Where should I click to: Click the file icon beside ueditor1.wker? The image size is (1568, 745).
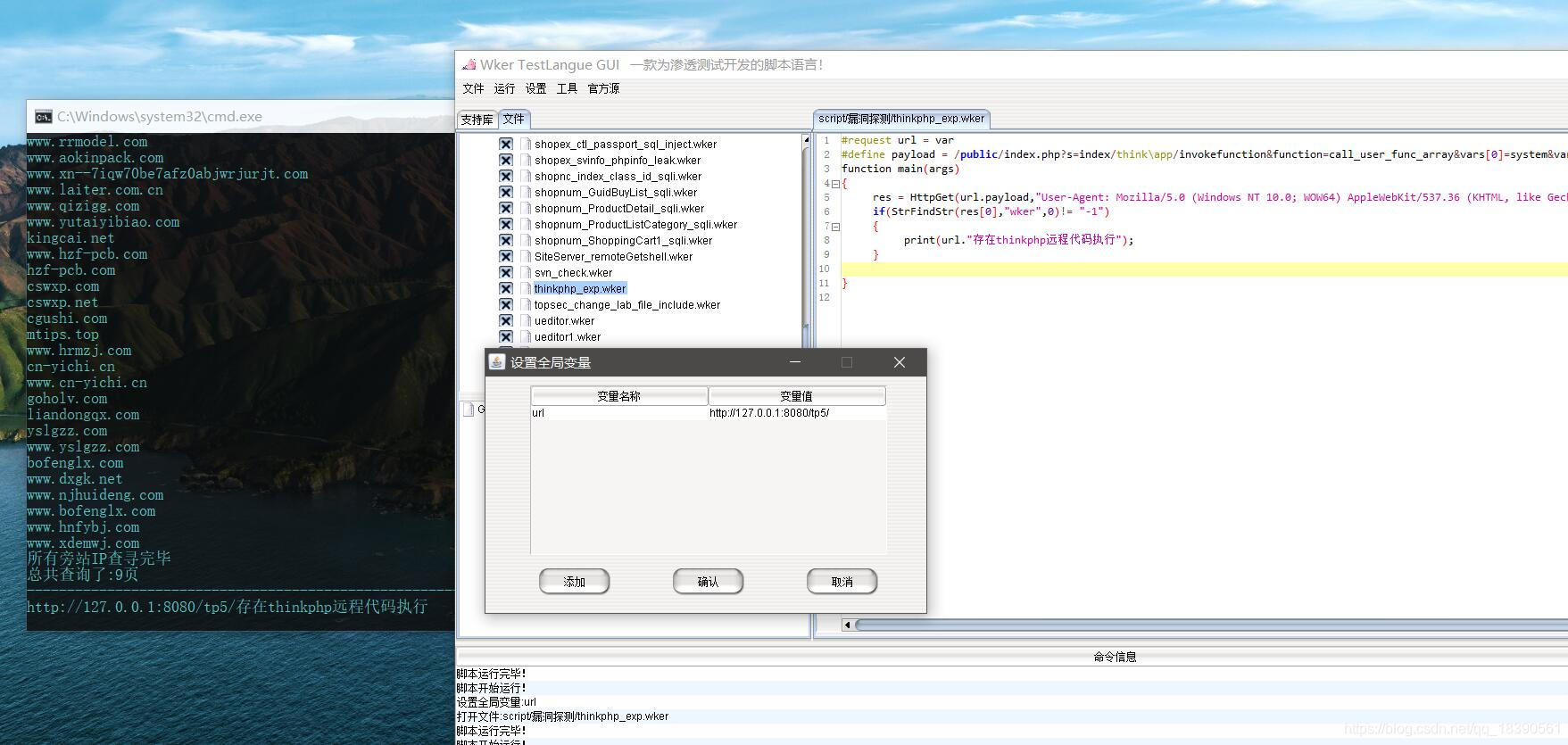[527, 336]
